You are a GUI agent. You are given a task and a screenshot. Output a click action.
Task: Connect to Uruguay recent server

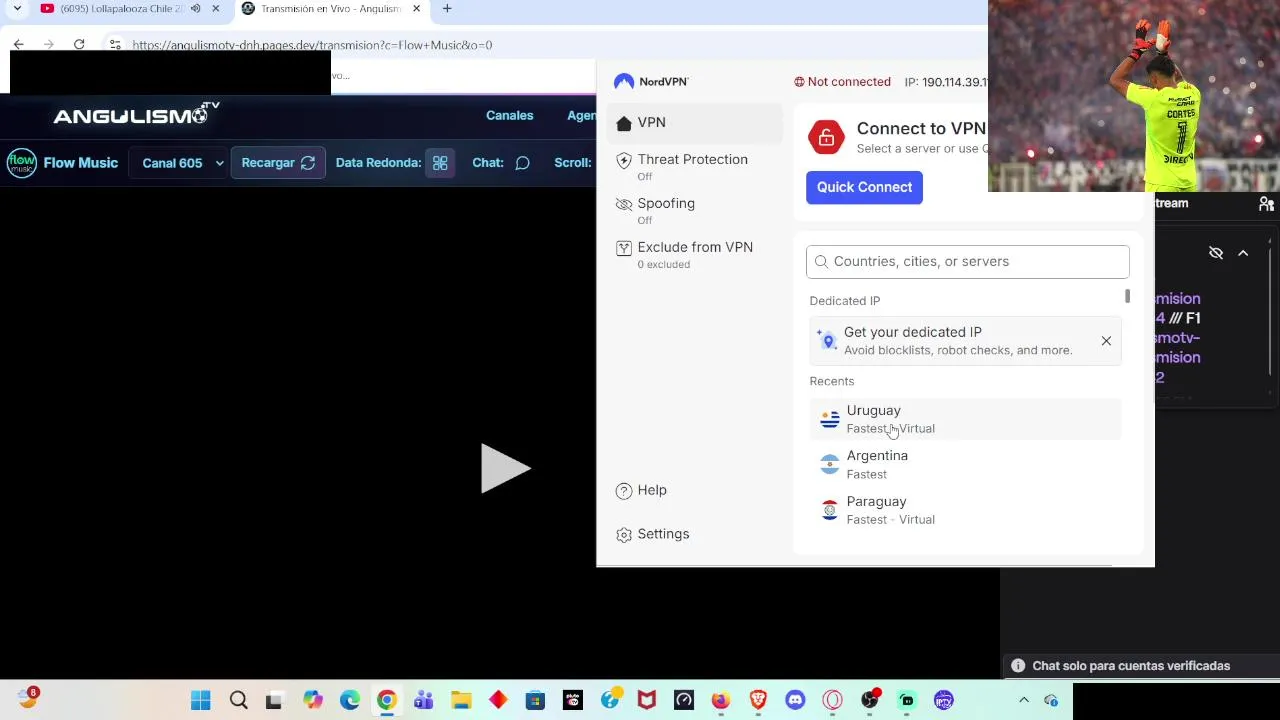click(x=966, y=419)
